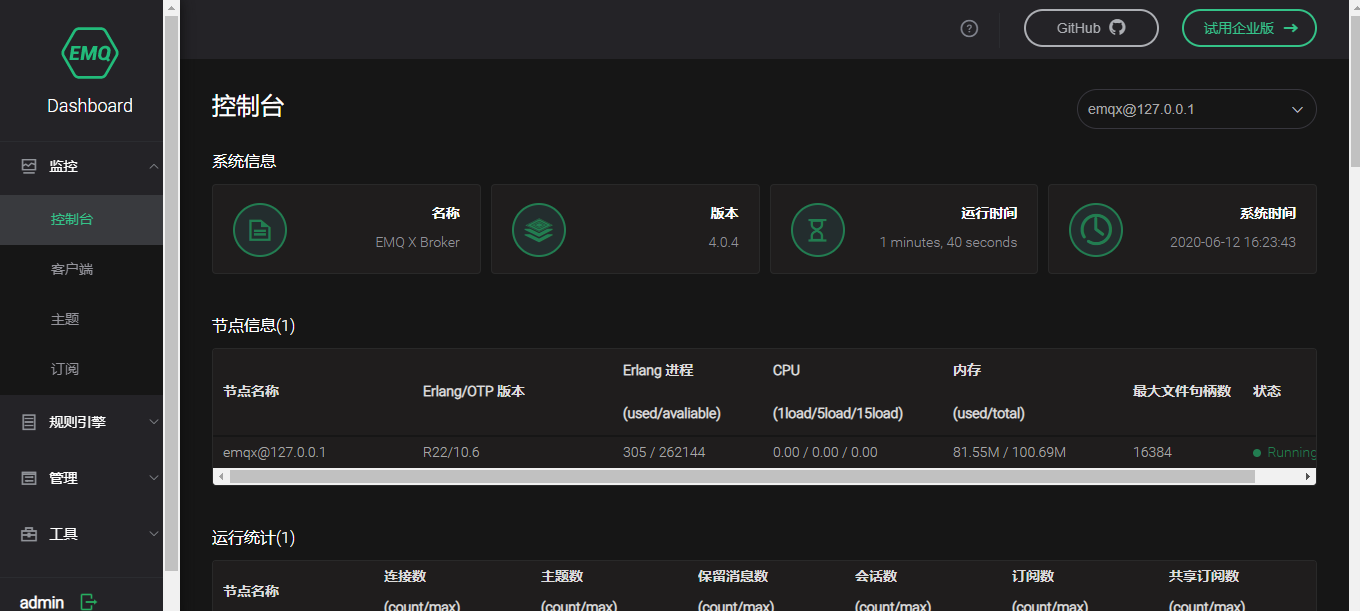The image size is (1360, 611).
Task: Click the emqx@127.0.0.1 cell in node table
Action: (x=274, y=452)
